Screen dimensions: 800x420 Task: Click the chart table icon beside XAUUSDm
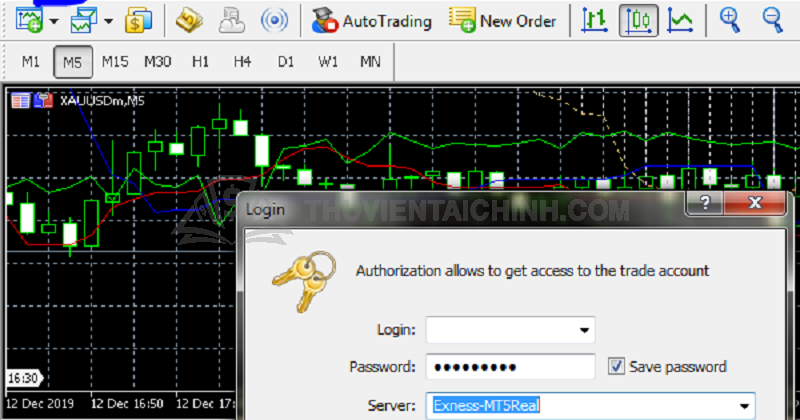(x=20, y=101)
